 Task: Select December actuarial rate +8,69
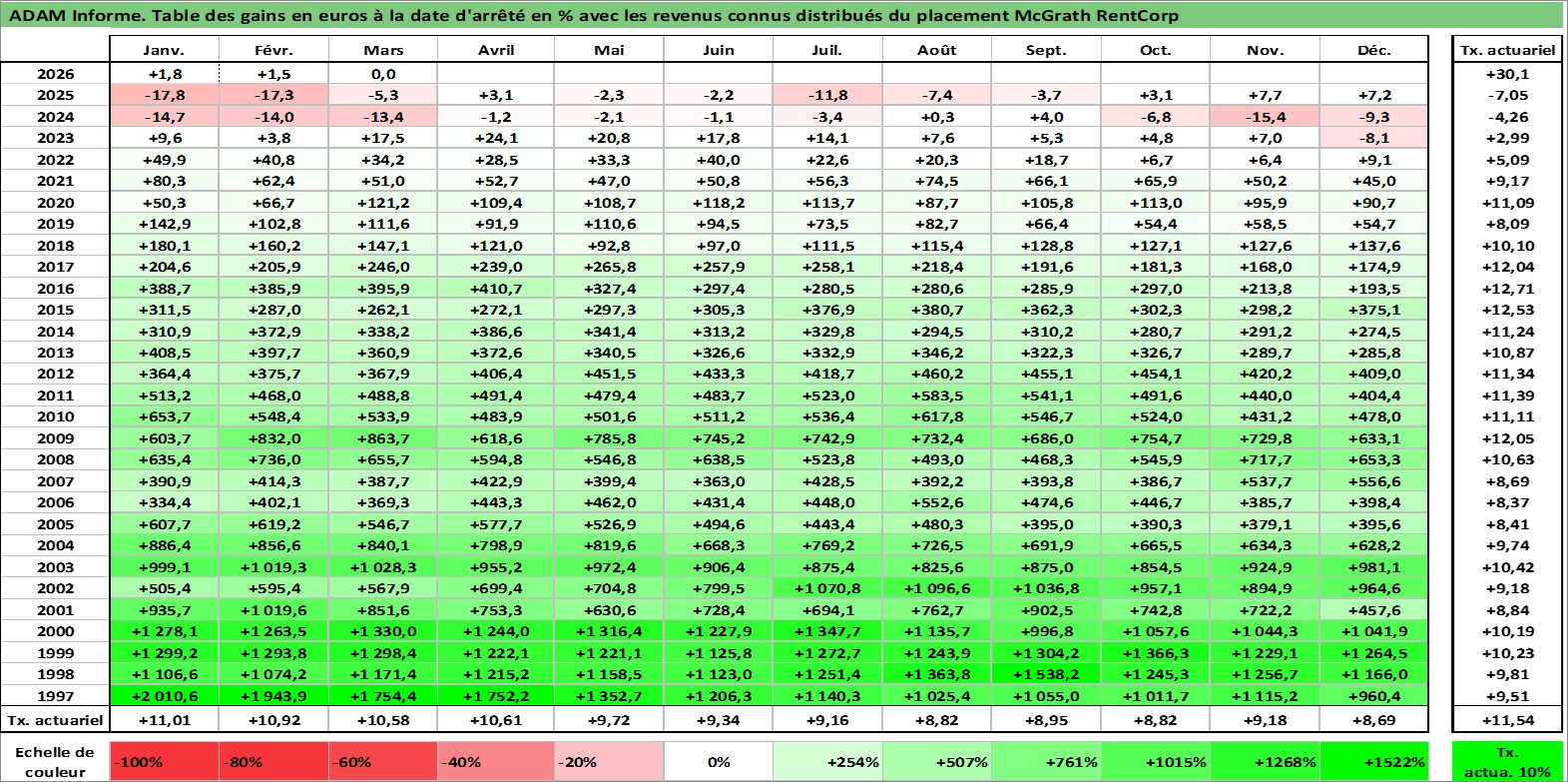coord(1374,720)
